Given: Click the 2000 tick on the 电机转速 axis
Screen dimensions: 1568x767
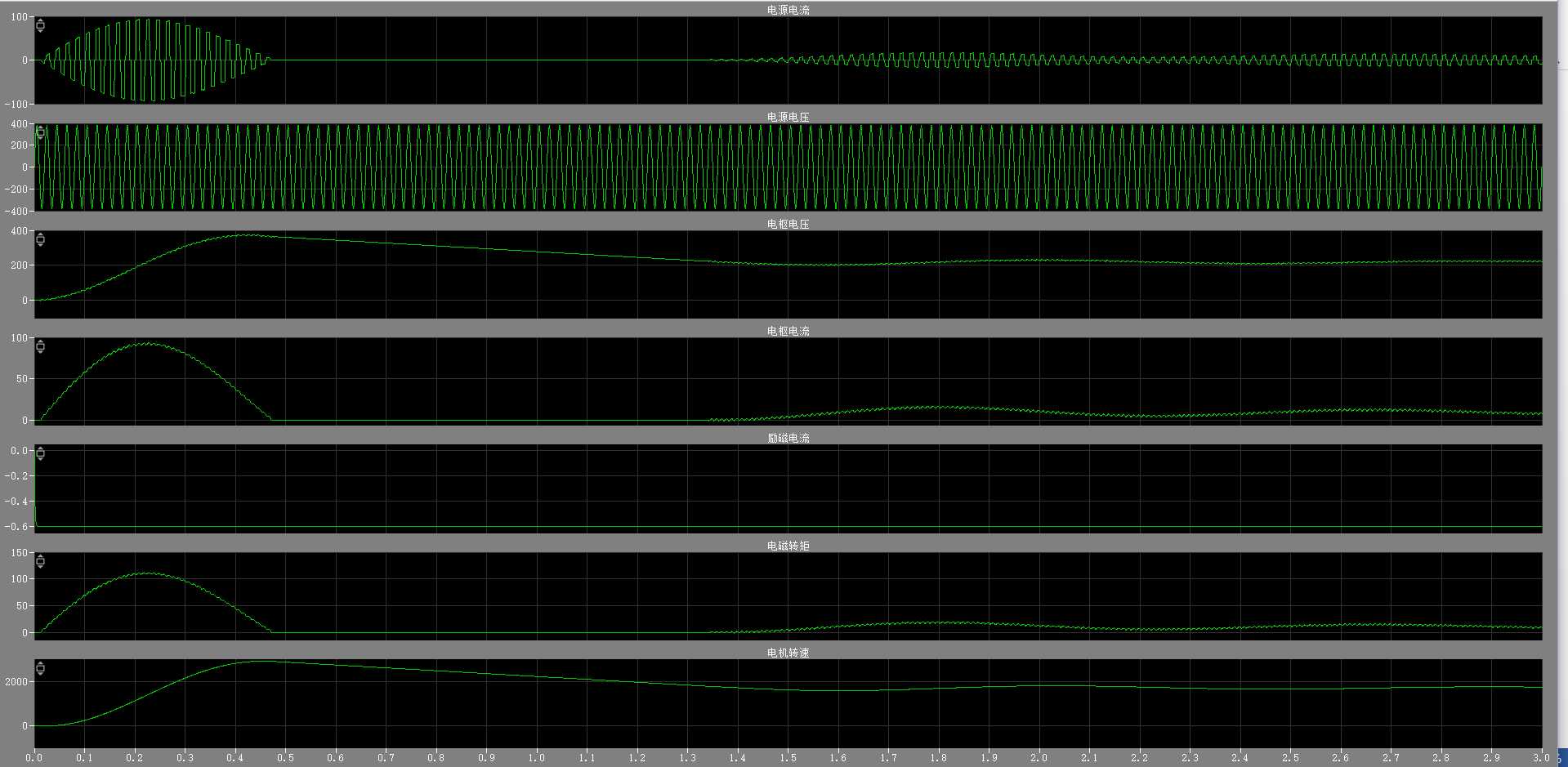Looking at the screenshot, I should pyautogui.click(x=16, y=682).
